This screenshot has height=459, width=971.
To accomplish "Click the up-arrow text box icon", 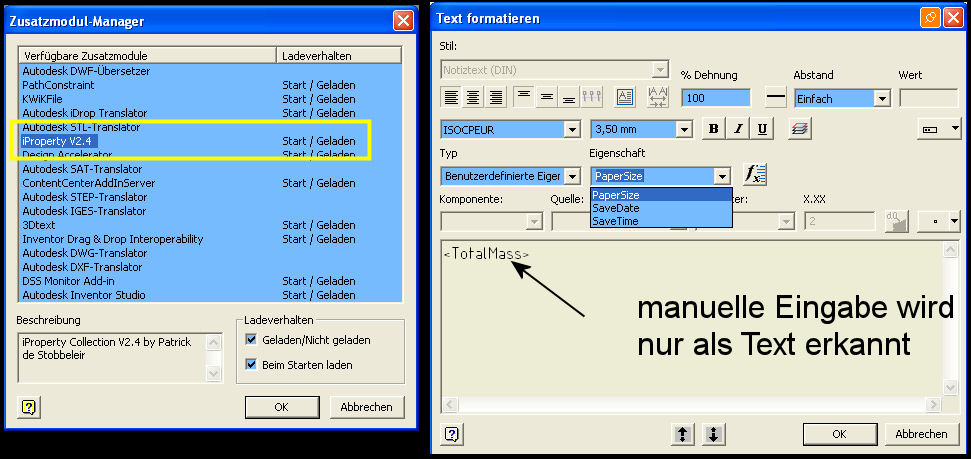I will pos(682,434).
